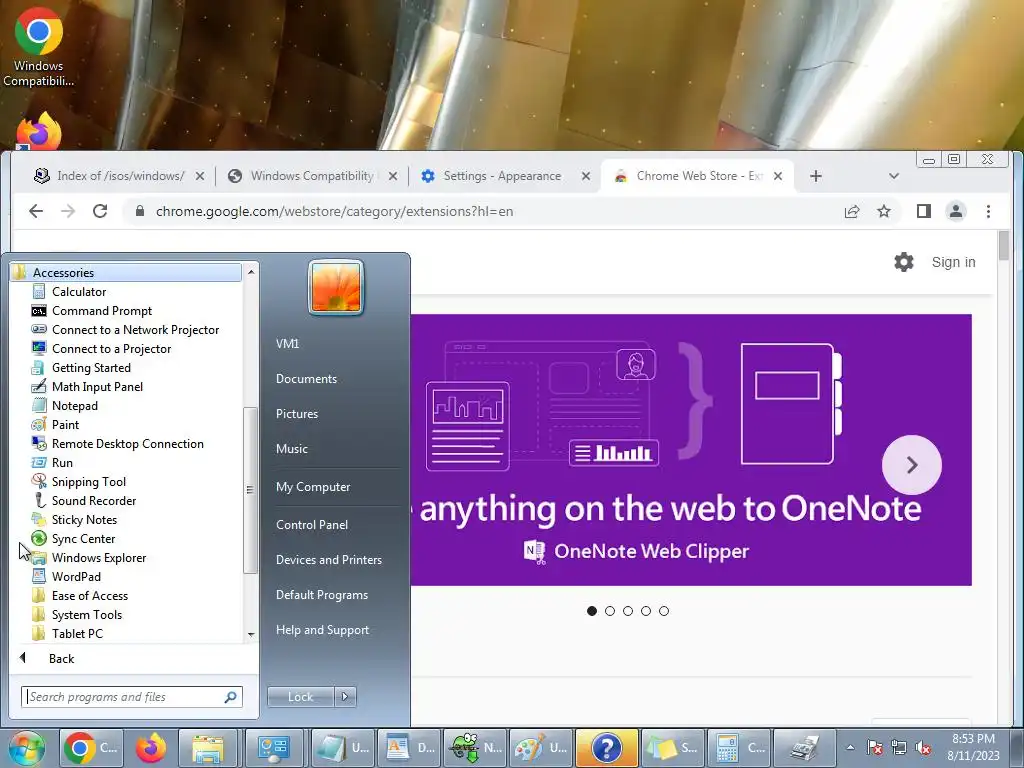Click the muted volume tray icon
The width and height of the screenshot is (1024, 768).
(923, 748)
